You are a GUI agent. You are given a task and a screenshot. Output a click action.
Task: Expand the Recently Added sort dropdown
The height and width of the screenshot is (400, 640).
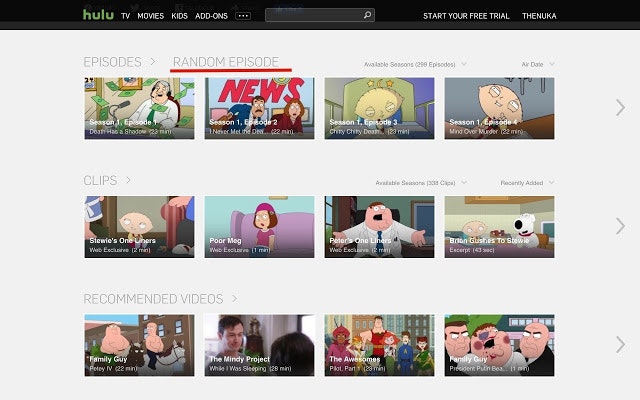(527, 183)
